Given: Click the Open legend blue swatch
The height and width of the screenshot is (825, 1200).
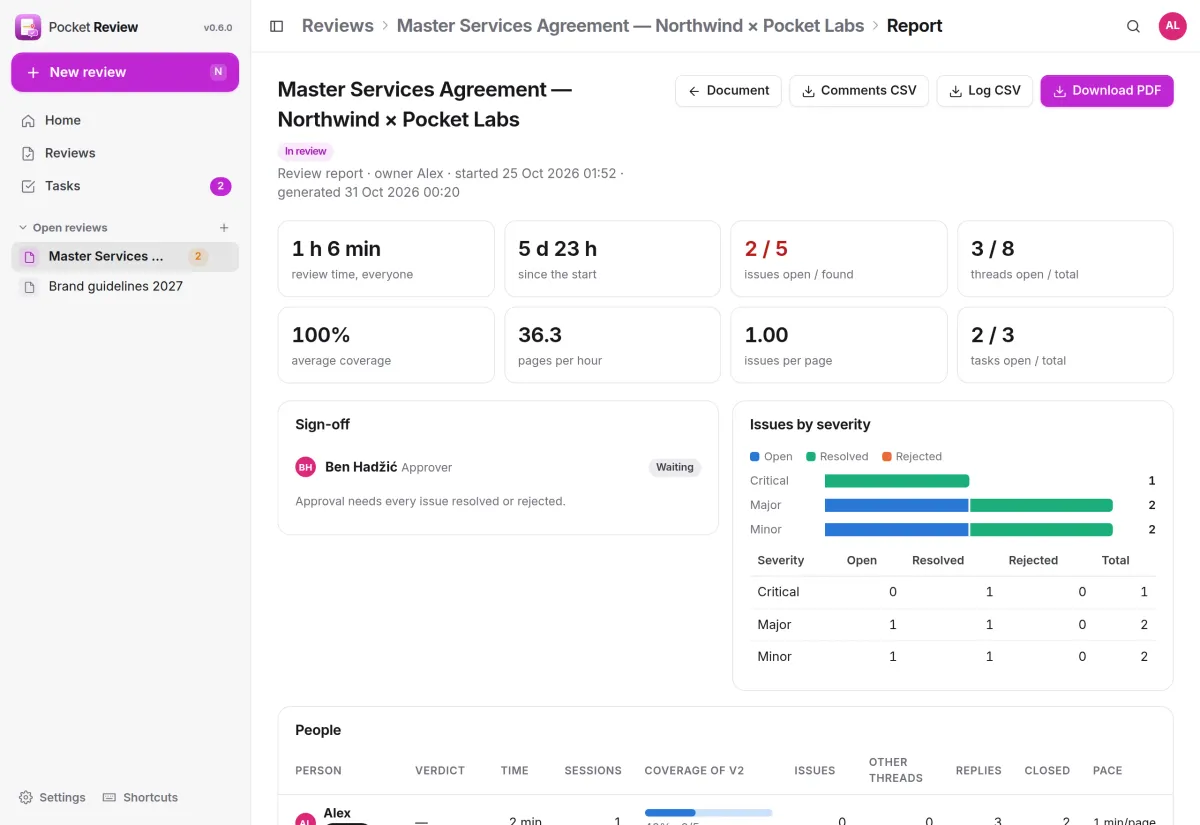Looking at the screenshot, I should (755, 457).
